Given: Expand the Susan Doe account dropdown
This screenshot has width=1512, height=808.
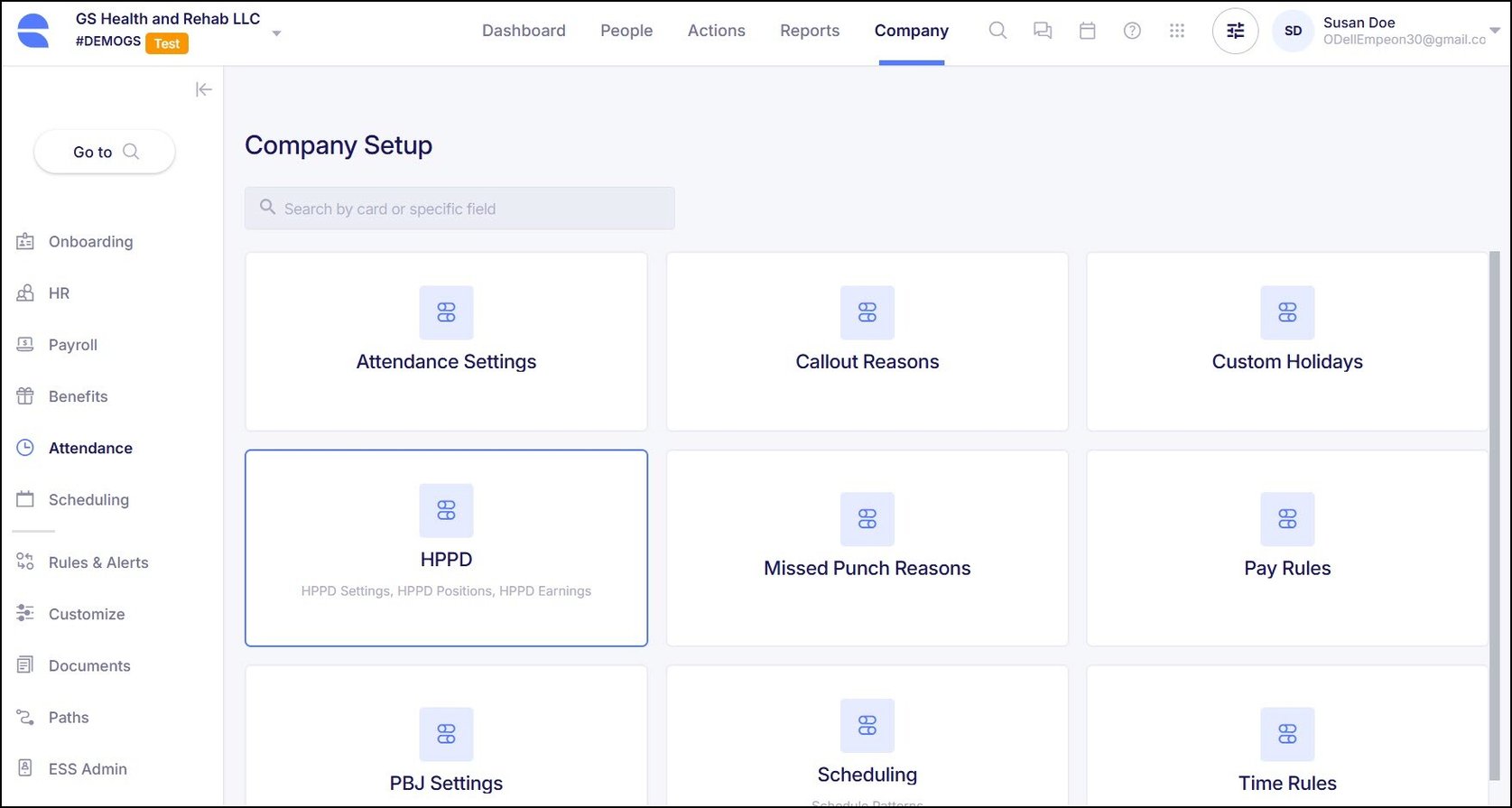Looking at the screenshot, I should click(1494, 31).
